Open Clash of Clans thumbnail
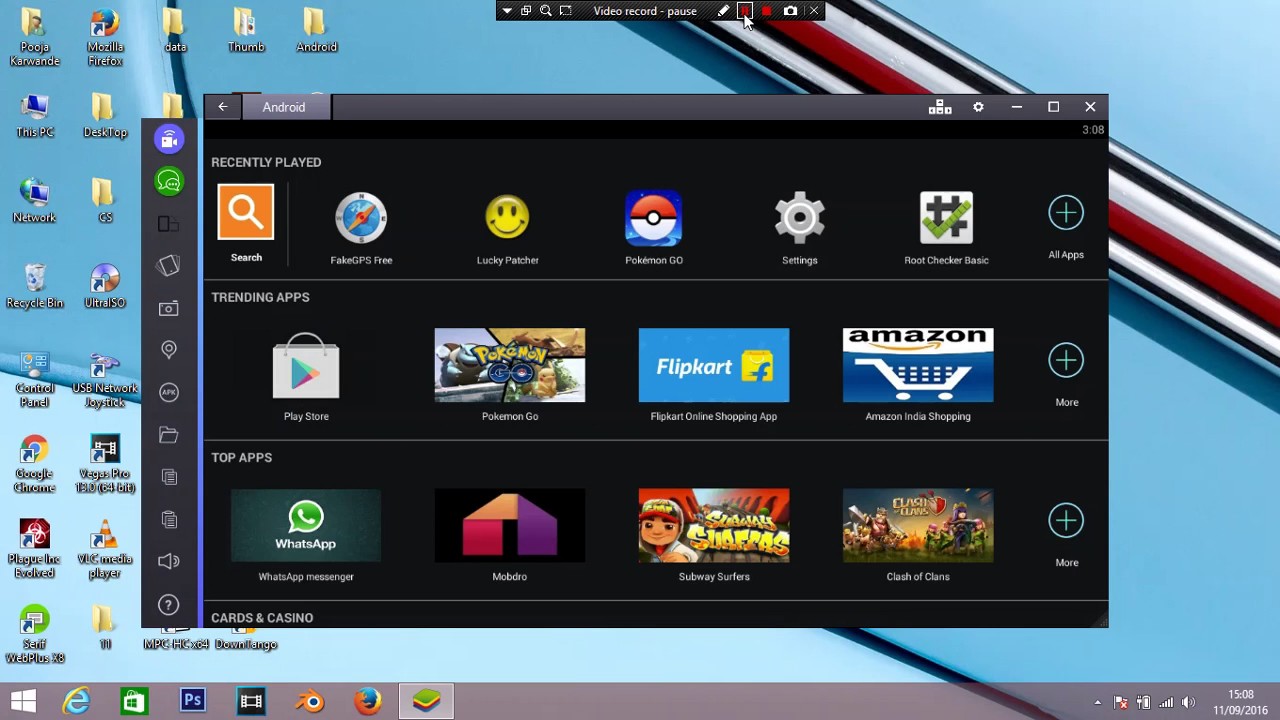Image resolution: width=1280 pixels, height=720 pixels. click(x=918, y=525)
